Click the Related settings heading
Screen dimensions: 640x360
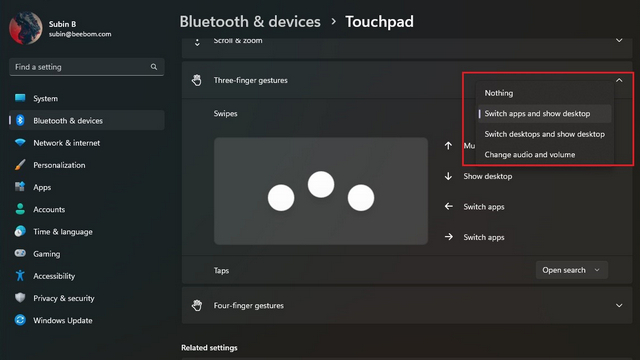(x=209, y=348)
